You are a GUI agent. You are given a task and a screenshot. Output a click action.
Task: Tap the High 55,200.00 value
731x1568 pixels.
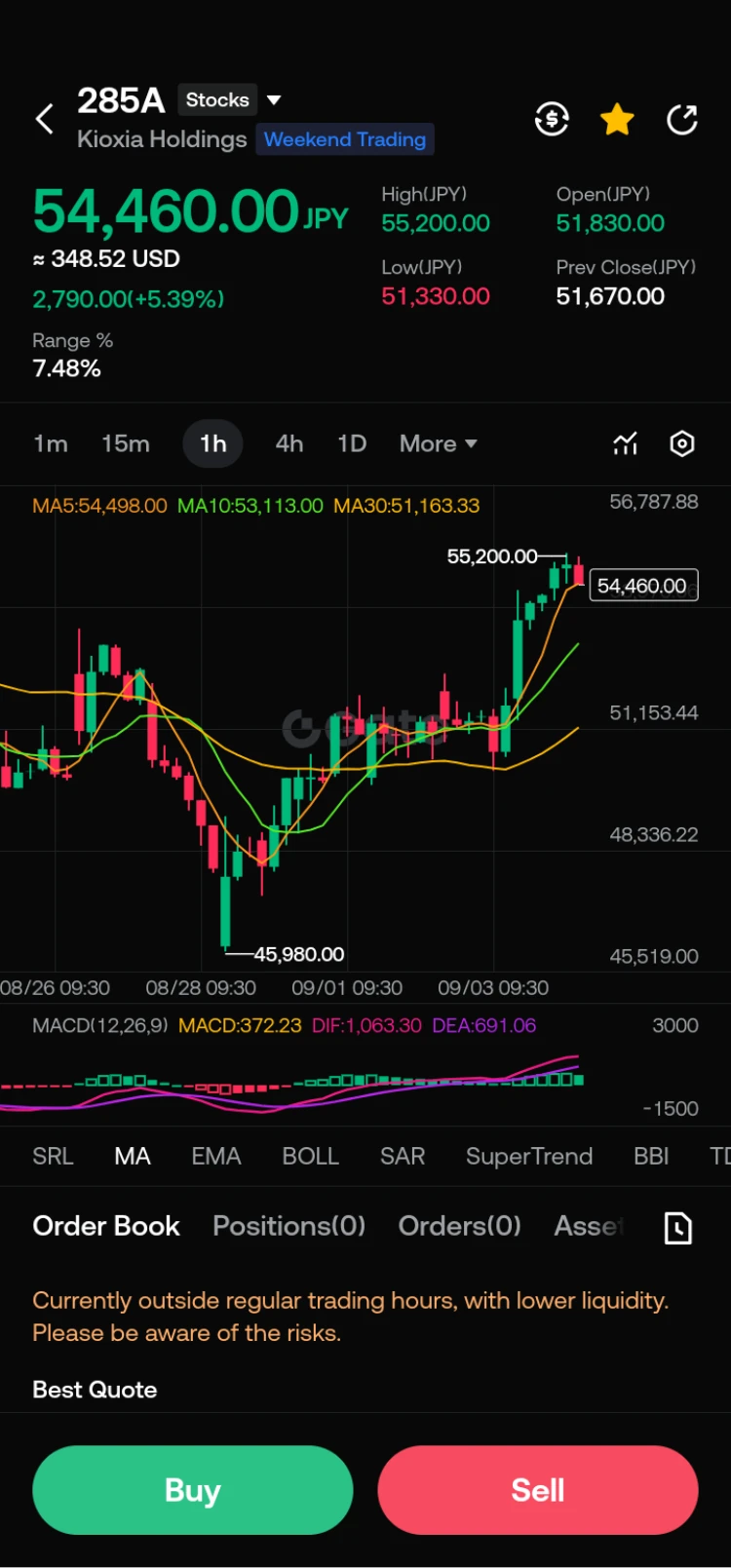pos(436,223)
